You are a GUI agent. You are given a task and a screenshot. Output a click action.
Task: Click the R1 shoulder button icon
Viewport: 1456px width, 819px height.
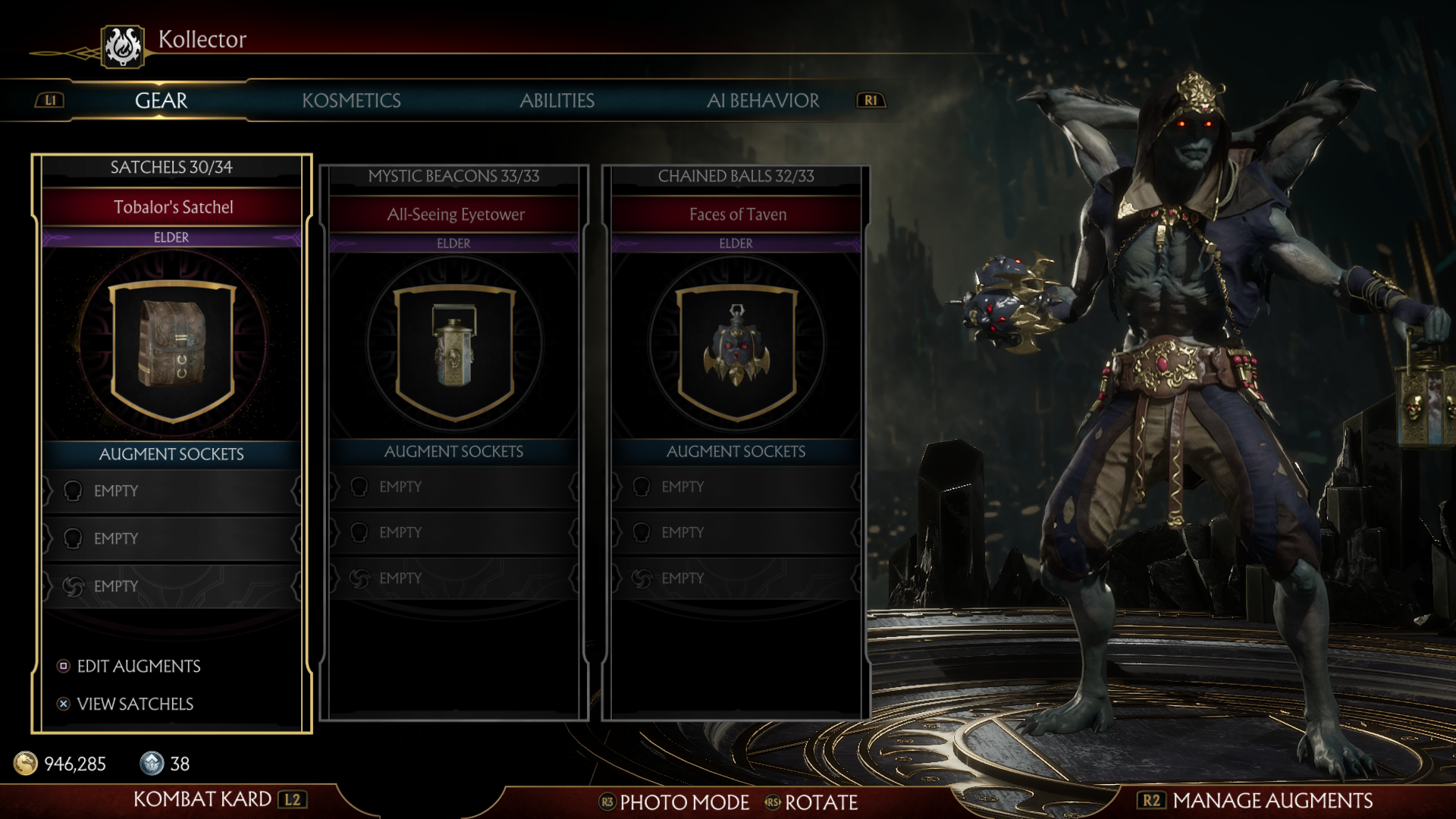tap(871, 100)
